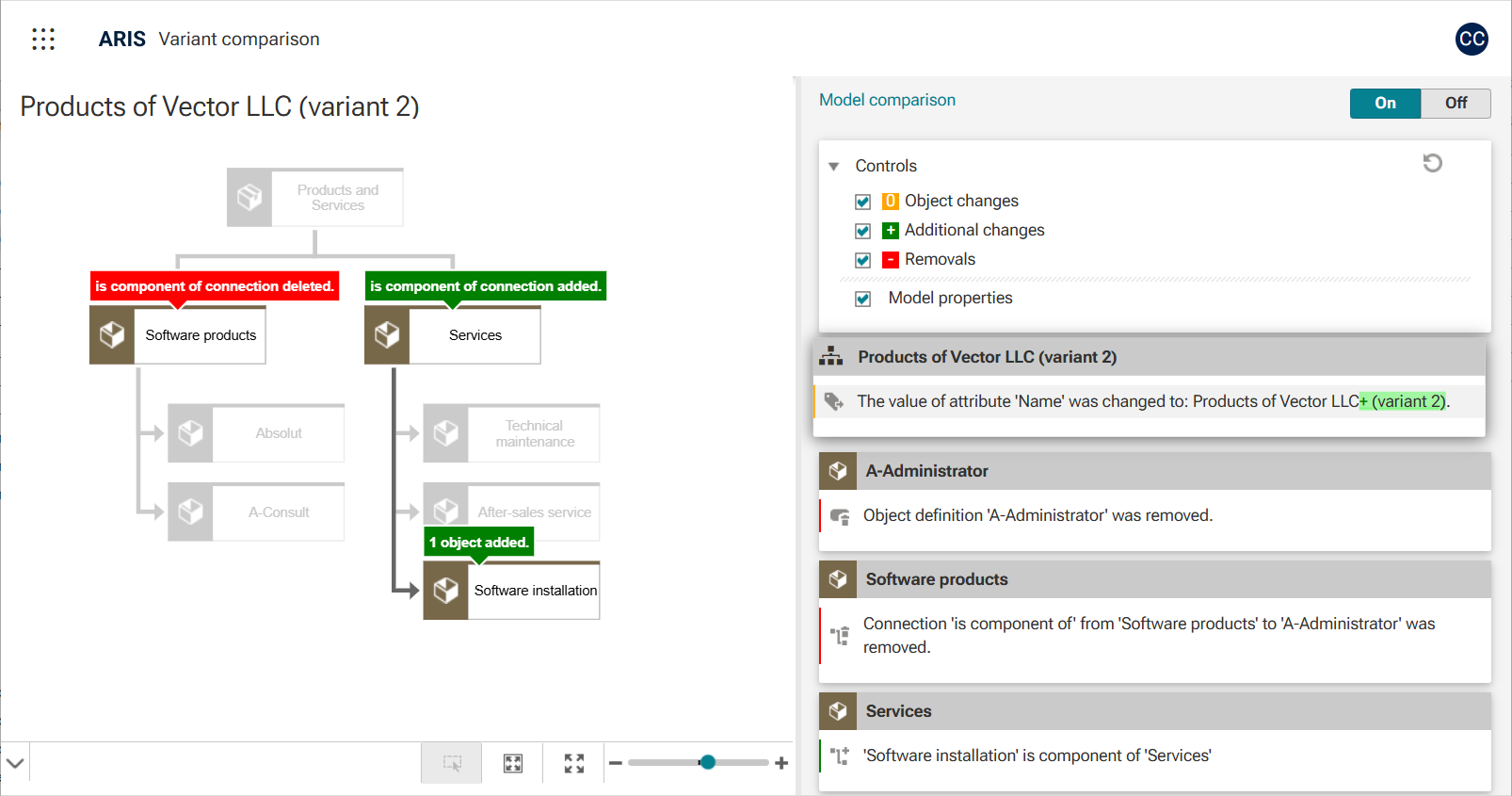Collapse the Controls section
Screen dimensions: 1512x796
(x=833, y=167)
